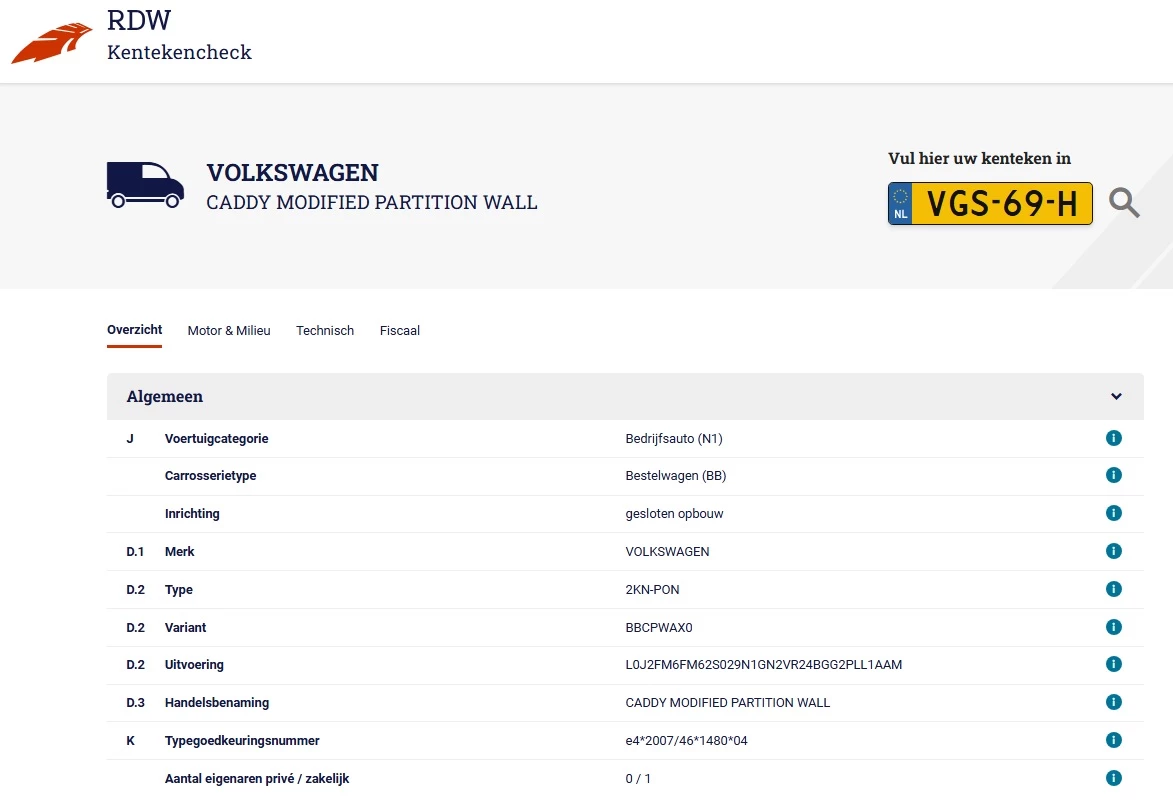The height and width of the screenshot is (803, 1173).
Task: Open info icon for Carrosserietype
Action: pos(1113,475)
